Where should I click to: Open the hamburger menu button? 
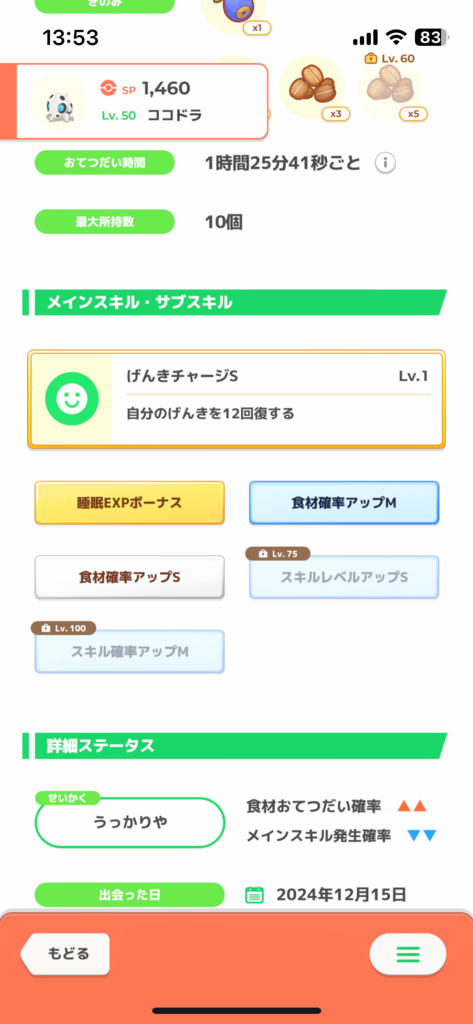(x=408, y=955)
